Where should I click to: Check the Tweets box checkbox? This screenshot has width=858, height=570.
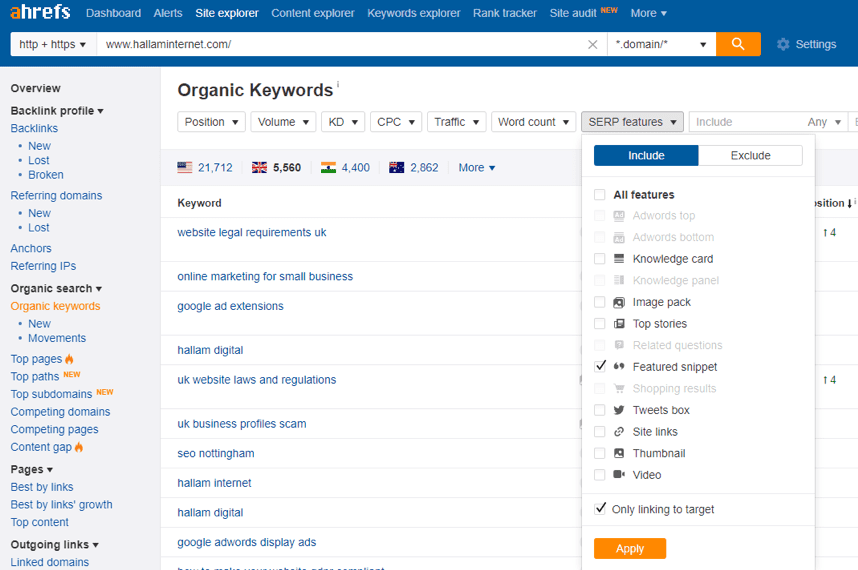click(600, 410)
